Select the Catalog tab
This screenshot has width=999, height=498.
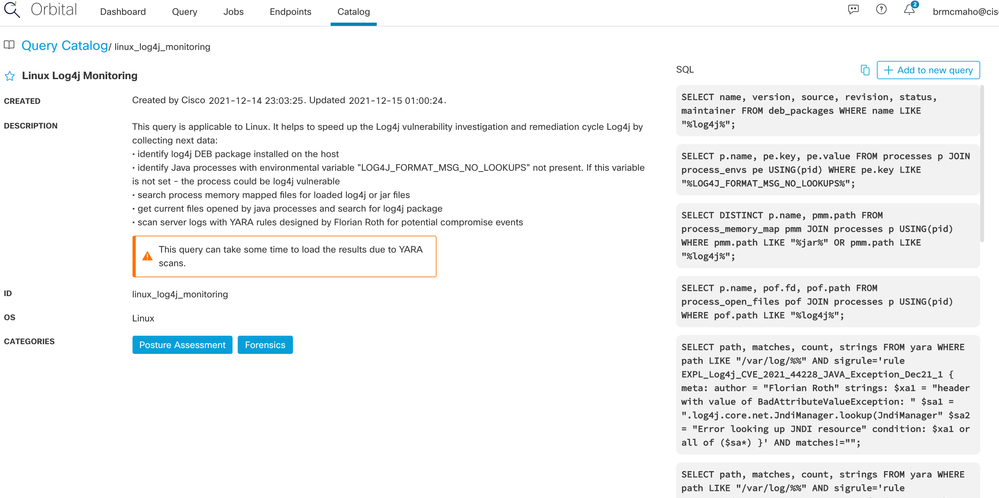(x=353, y=11)
